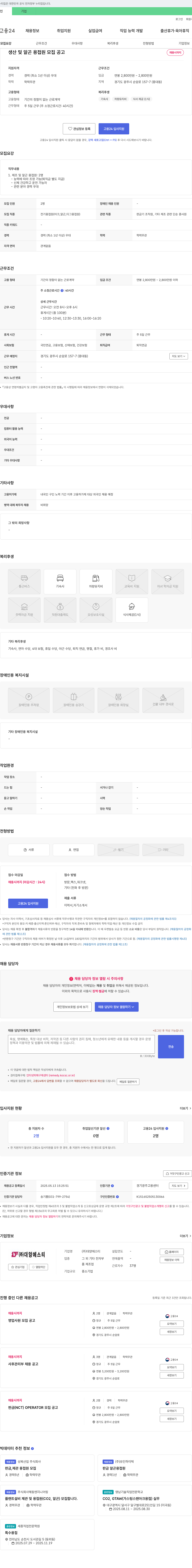Click the 개인정보보호법 상세 보기 button
This screenshot has height=1568, width=192.
73,1007
